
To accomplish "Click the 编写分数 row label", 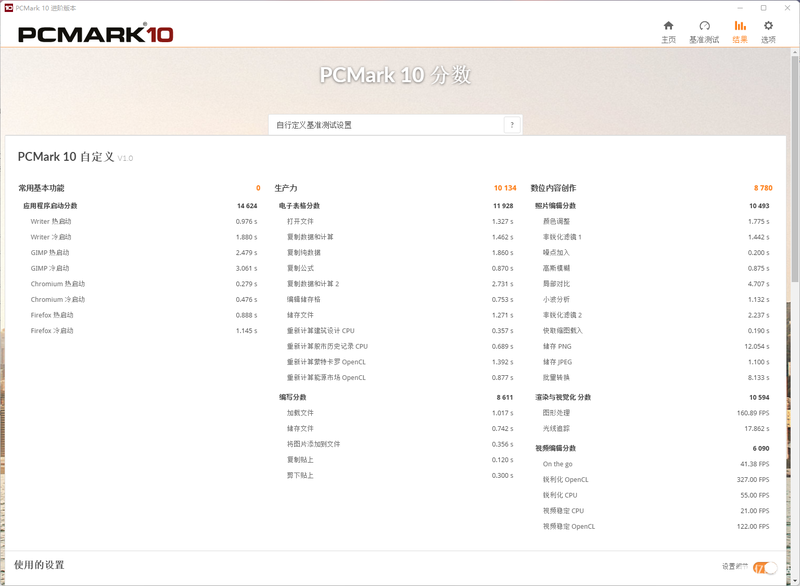I will 293,397.
